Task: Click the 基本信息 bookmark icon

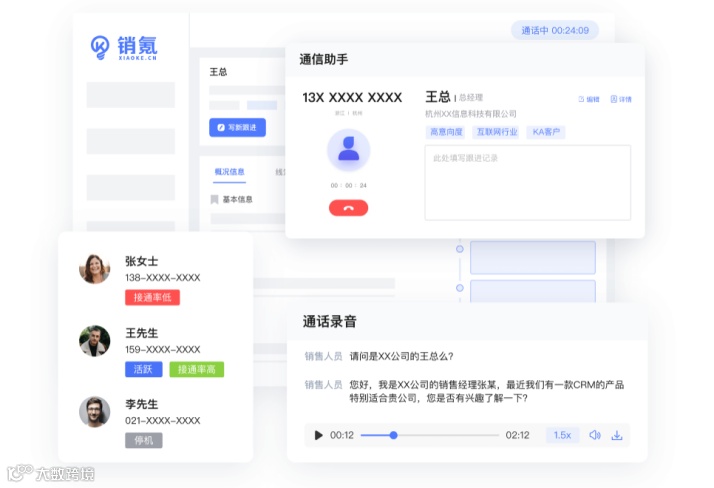Action: (x=214, y=199)
